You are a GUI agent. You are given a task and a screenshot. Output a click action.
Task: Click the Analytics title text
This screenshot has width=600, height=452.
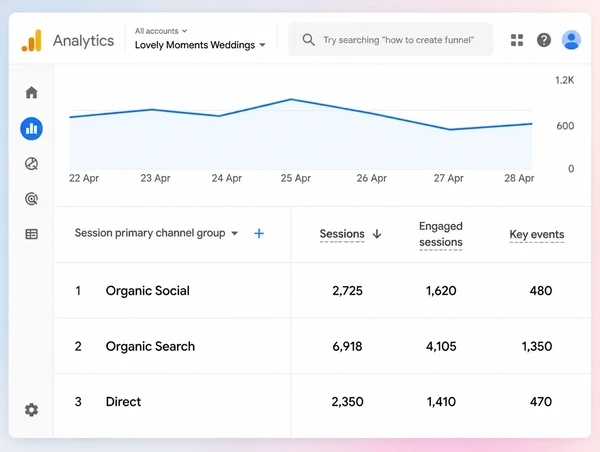[x=83, y=41]
